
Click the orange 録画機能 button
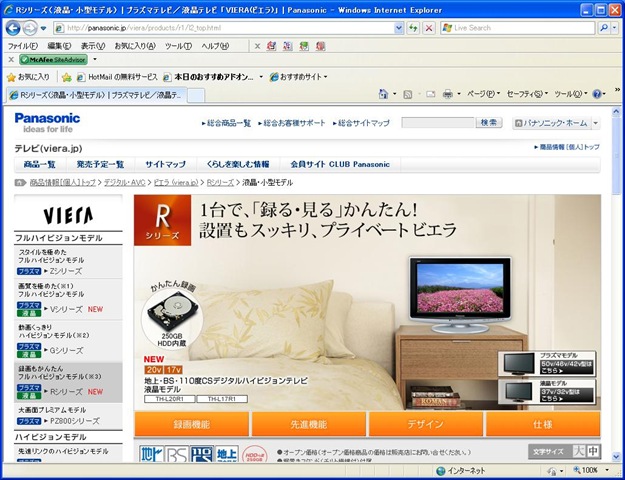click(192, 424)
